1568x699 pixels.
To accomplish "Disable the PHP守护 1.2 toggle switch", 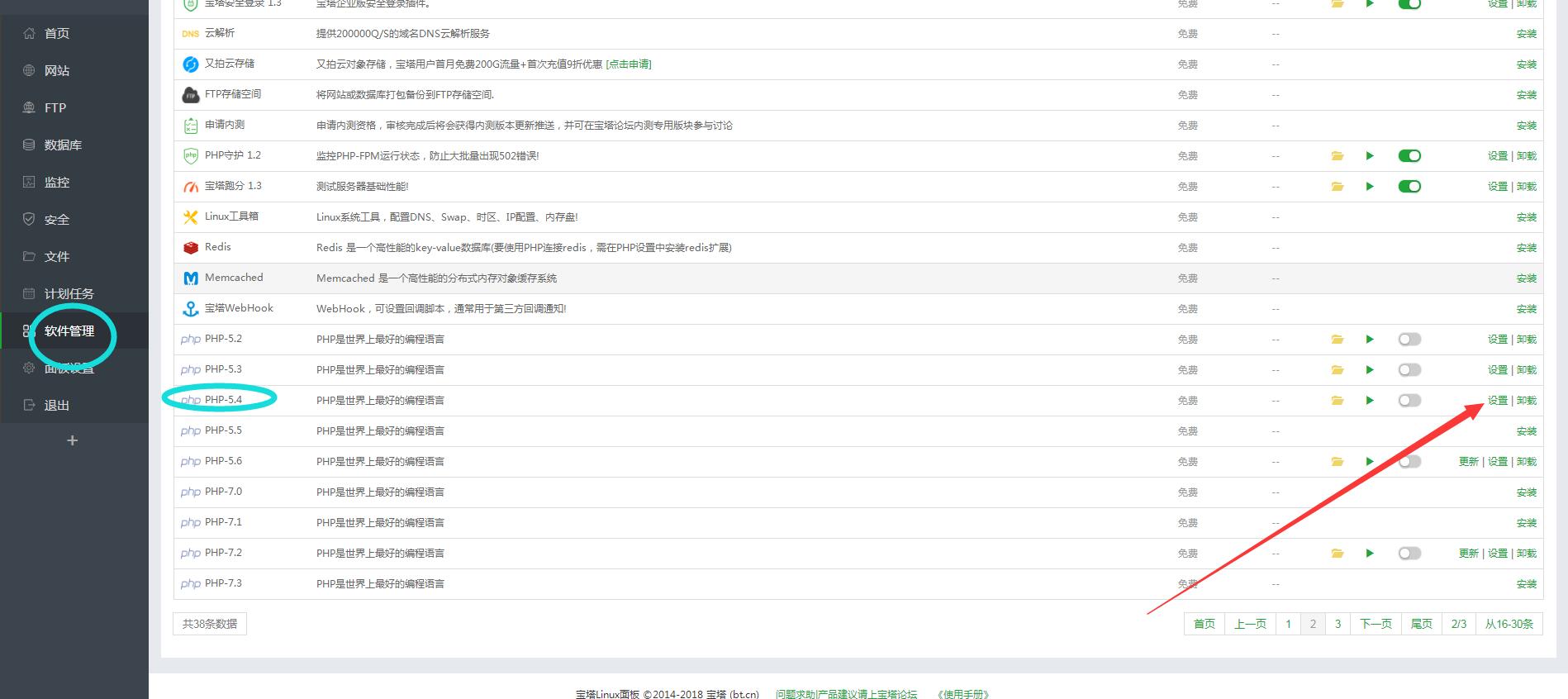I will click(x=1409, y=156).
